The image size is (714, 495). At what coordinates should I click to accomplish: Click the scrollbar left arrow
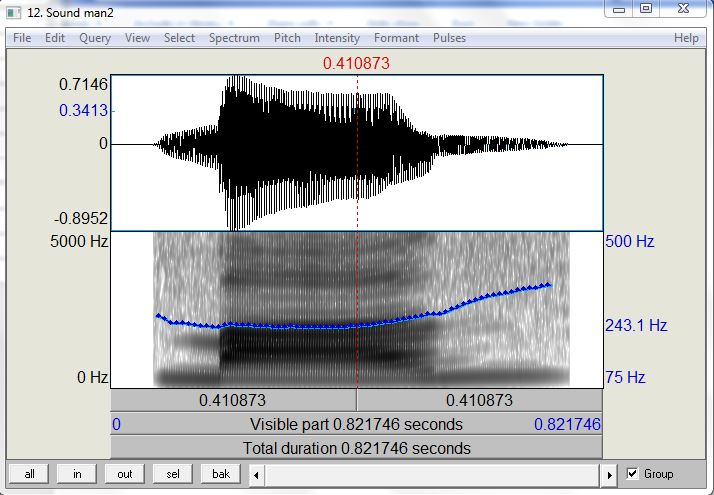pyautogui.click(x=256, y=475)
